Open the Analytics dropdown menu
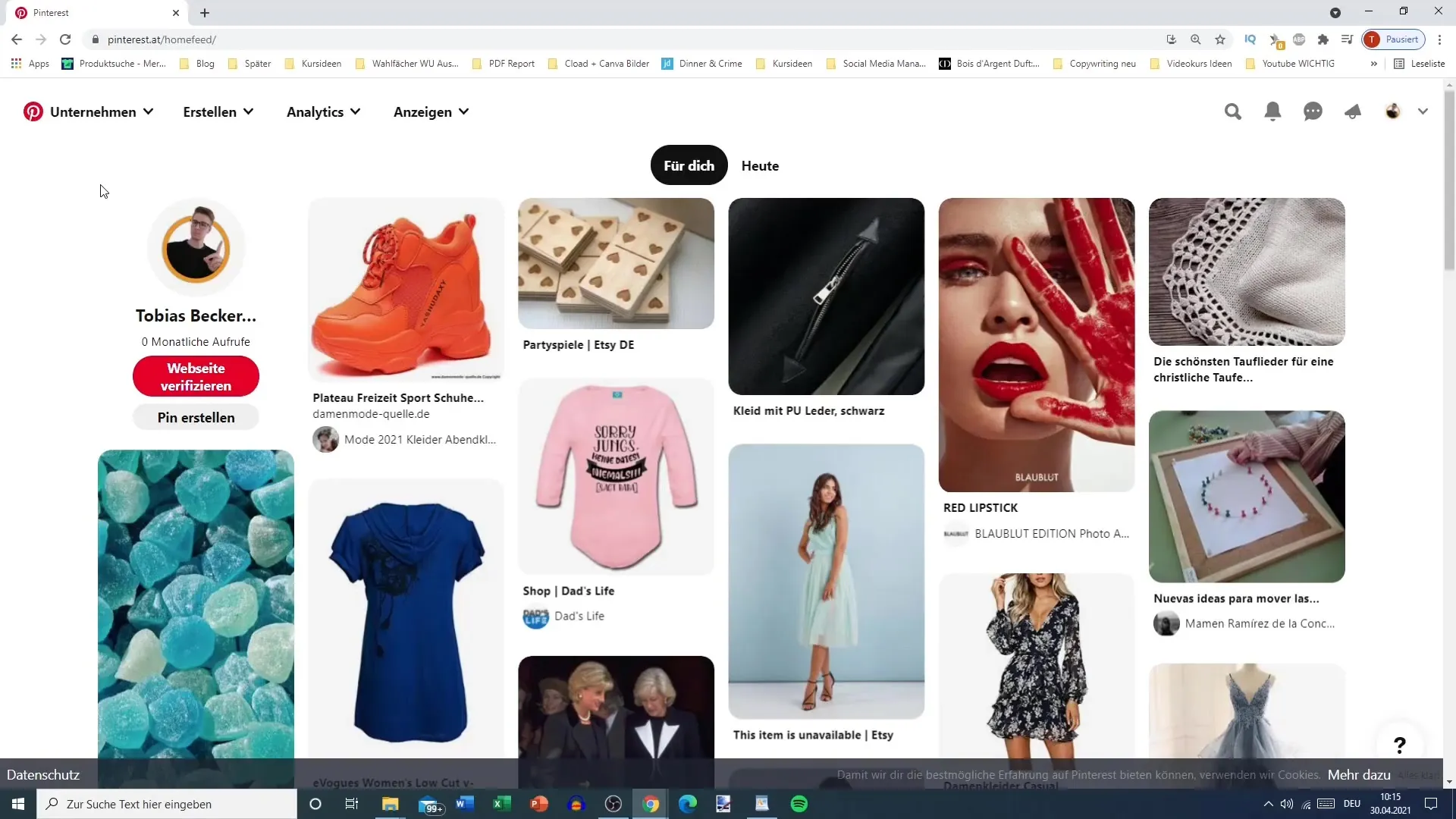This screenshot has height=819, width=1456. pos(324,112)
